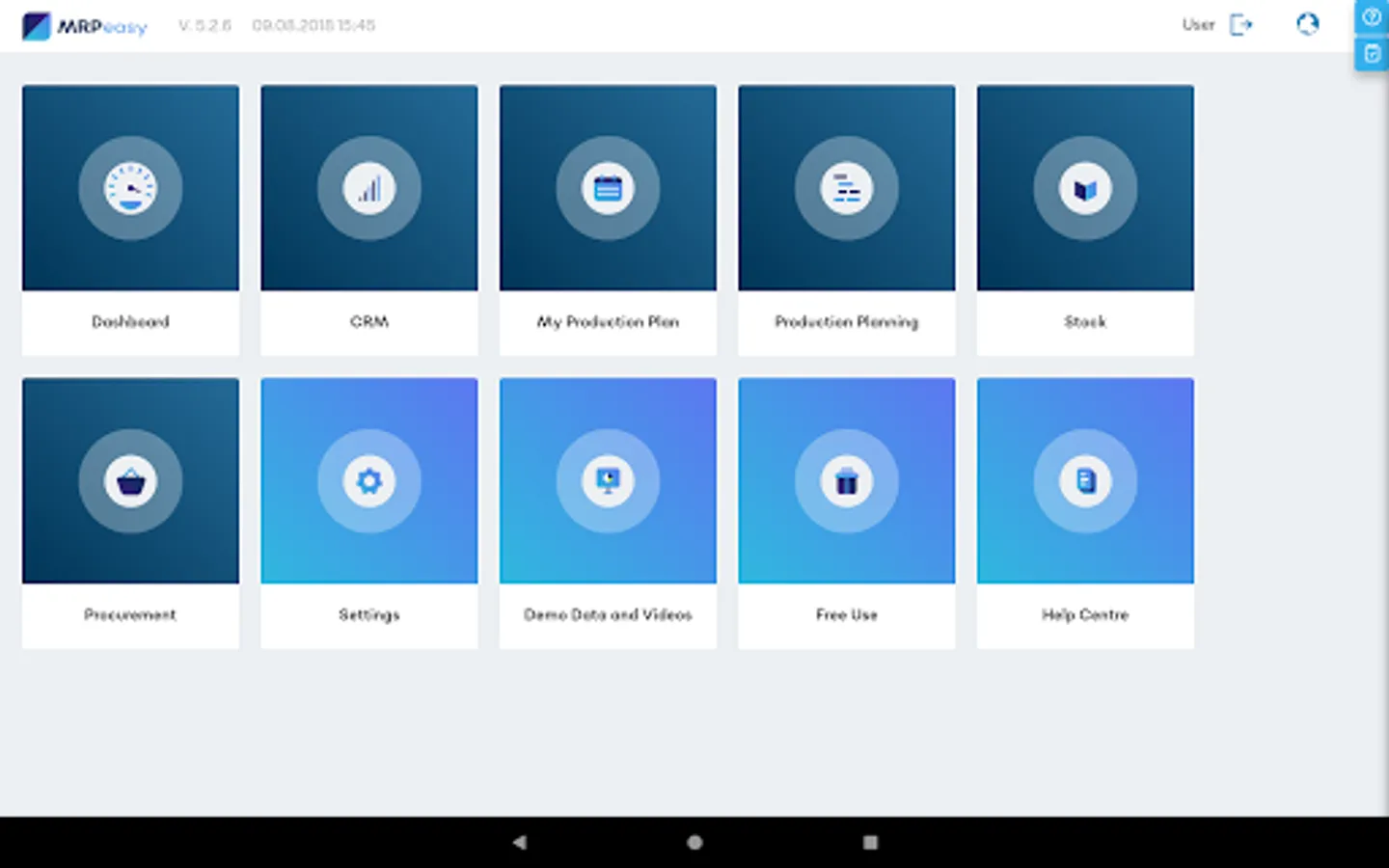
Task: Open the CRM bar chart icon
Action: coord(369,188)
